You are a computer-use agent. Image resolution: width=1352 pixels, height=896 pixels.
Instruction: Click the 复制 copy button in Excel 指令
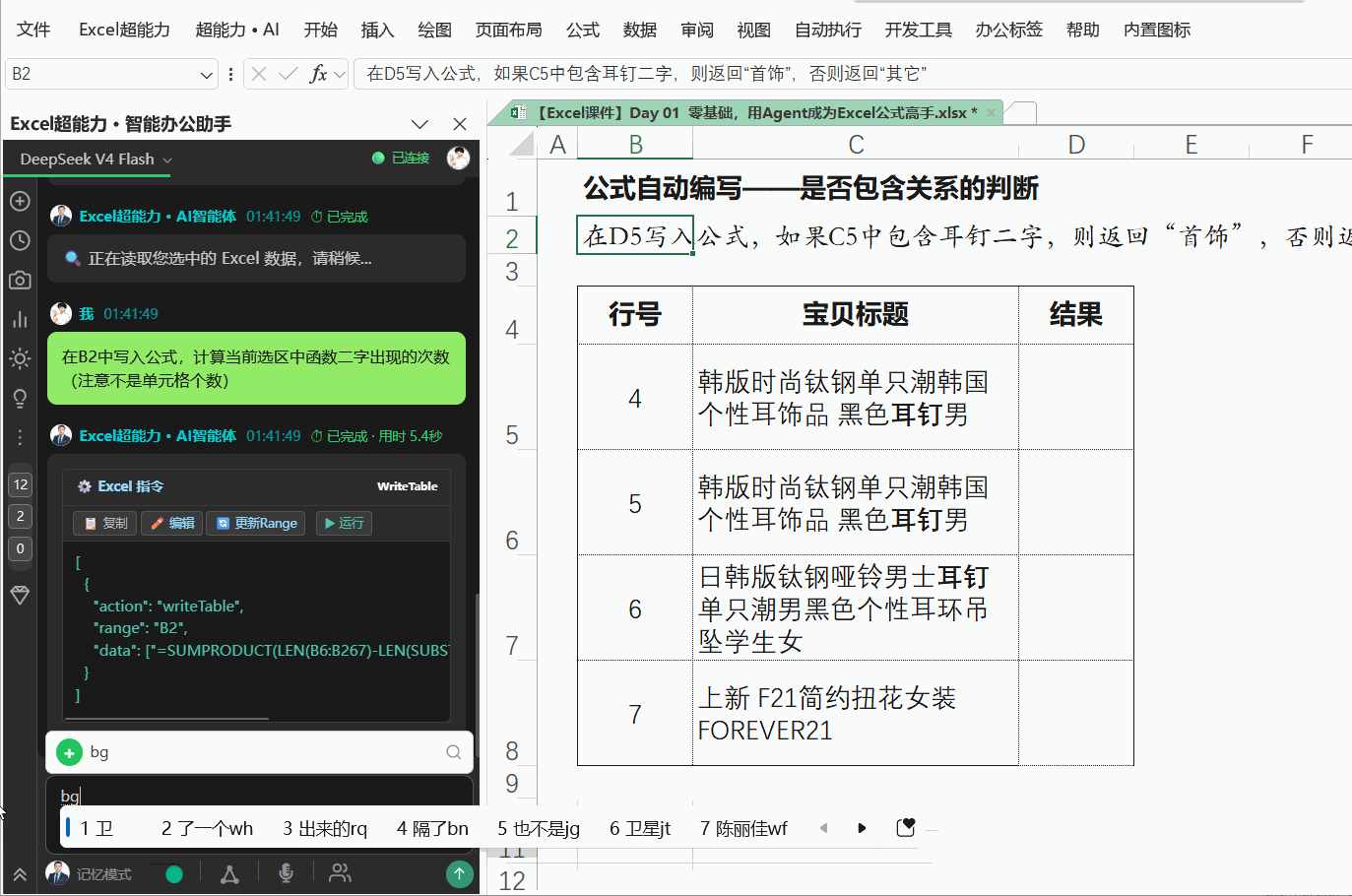(x=105, y=523)
